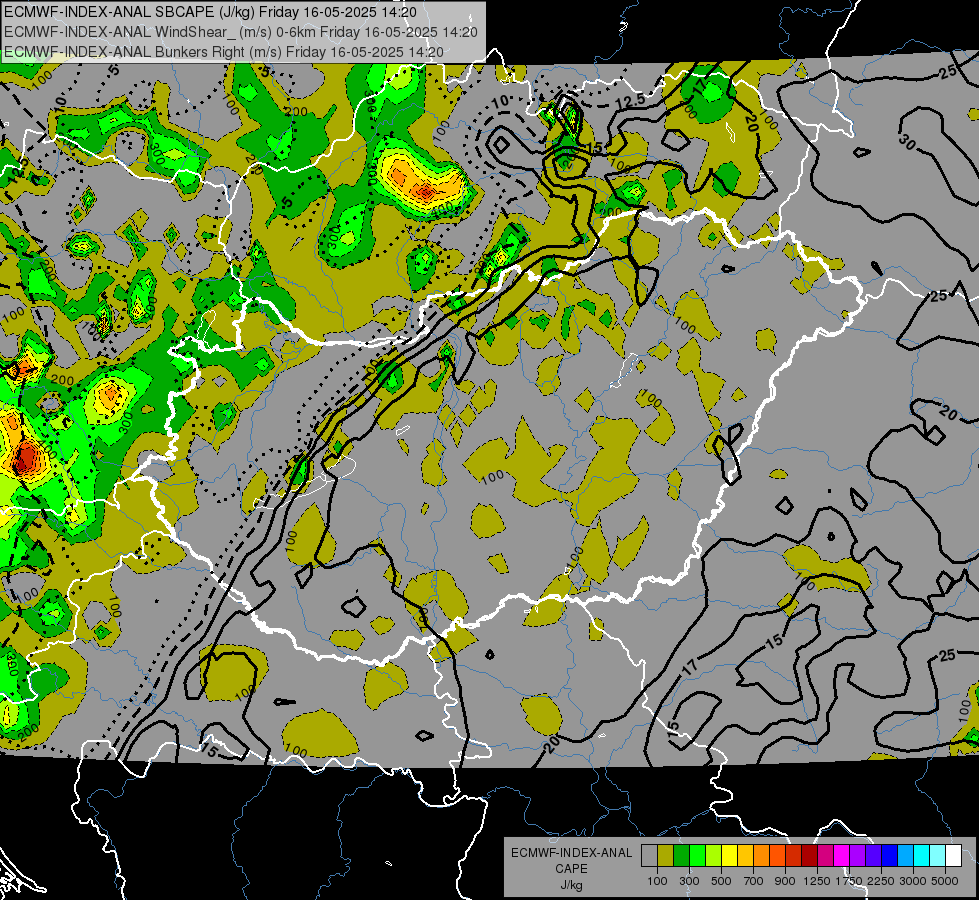This screenshot has width=979, height=900.
Task: Click the 1250 value under legend colorbar
Action: (x=817, y=881)
